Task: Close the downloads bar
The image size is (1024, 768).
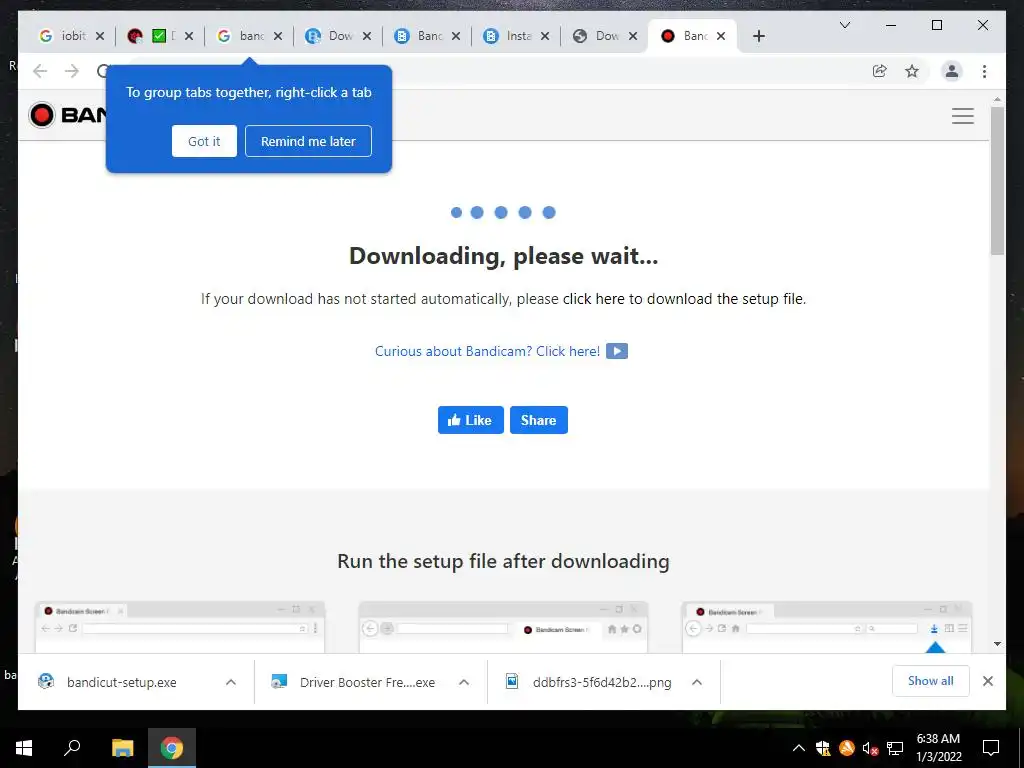Action: click(x=988, y=681)
